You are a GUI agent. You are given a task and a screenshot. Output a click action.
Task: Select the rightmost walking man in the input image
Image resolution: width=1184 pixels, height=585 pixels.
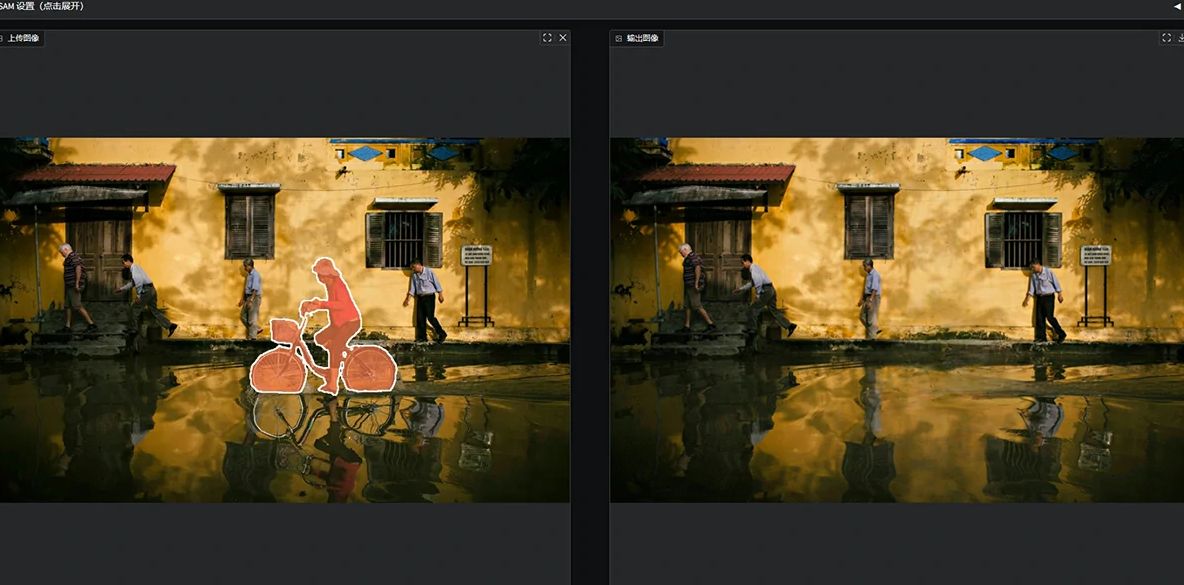coord(427,297)
